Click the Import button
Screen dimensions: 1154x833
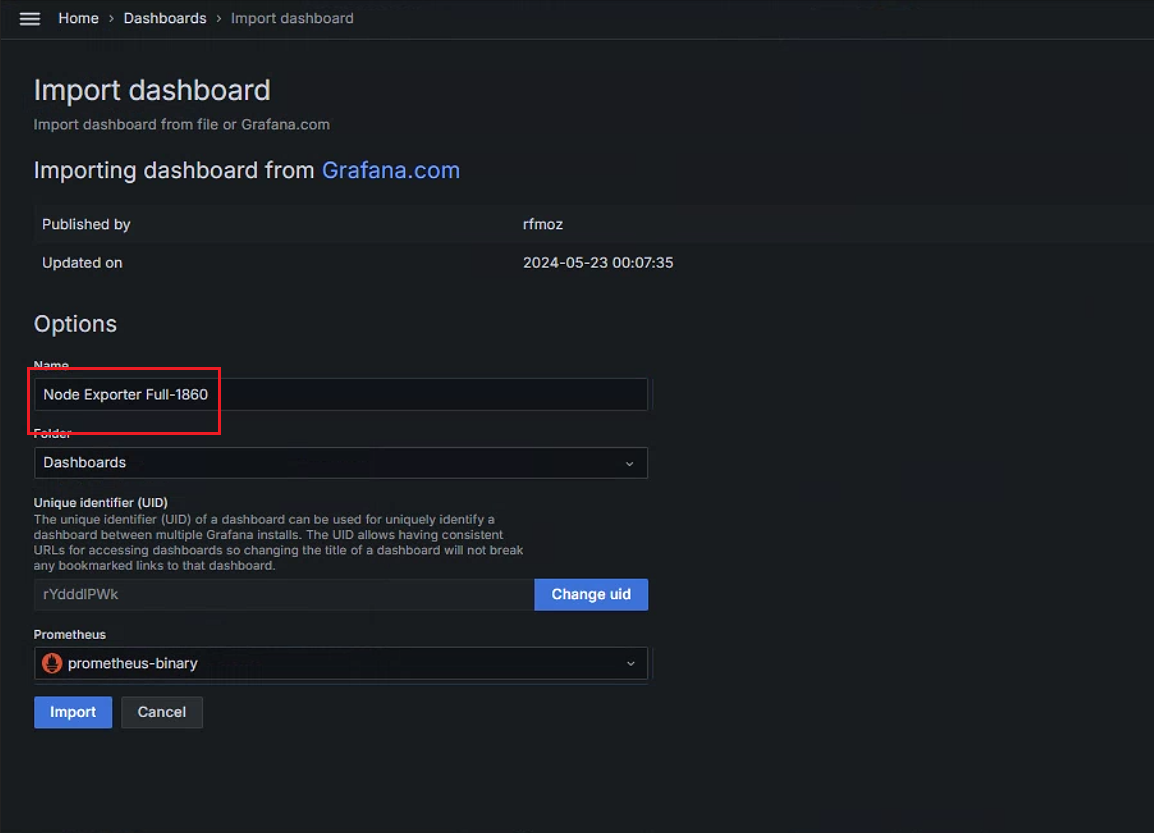(x=73, y=712)
